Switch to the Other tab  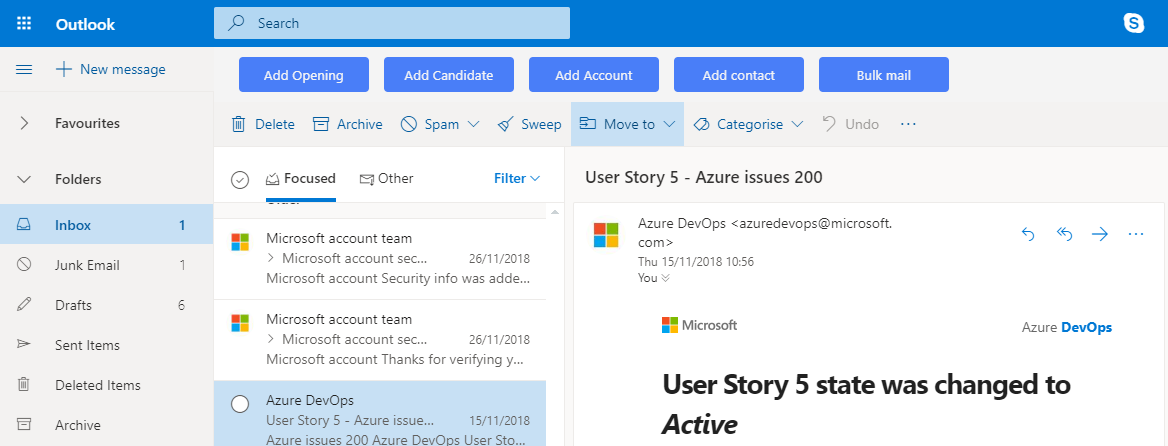click(x=387, y=179)
